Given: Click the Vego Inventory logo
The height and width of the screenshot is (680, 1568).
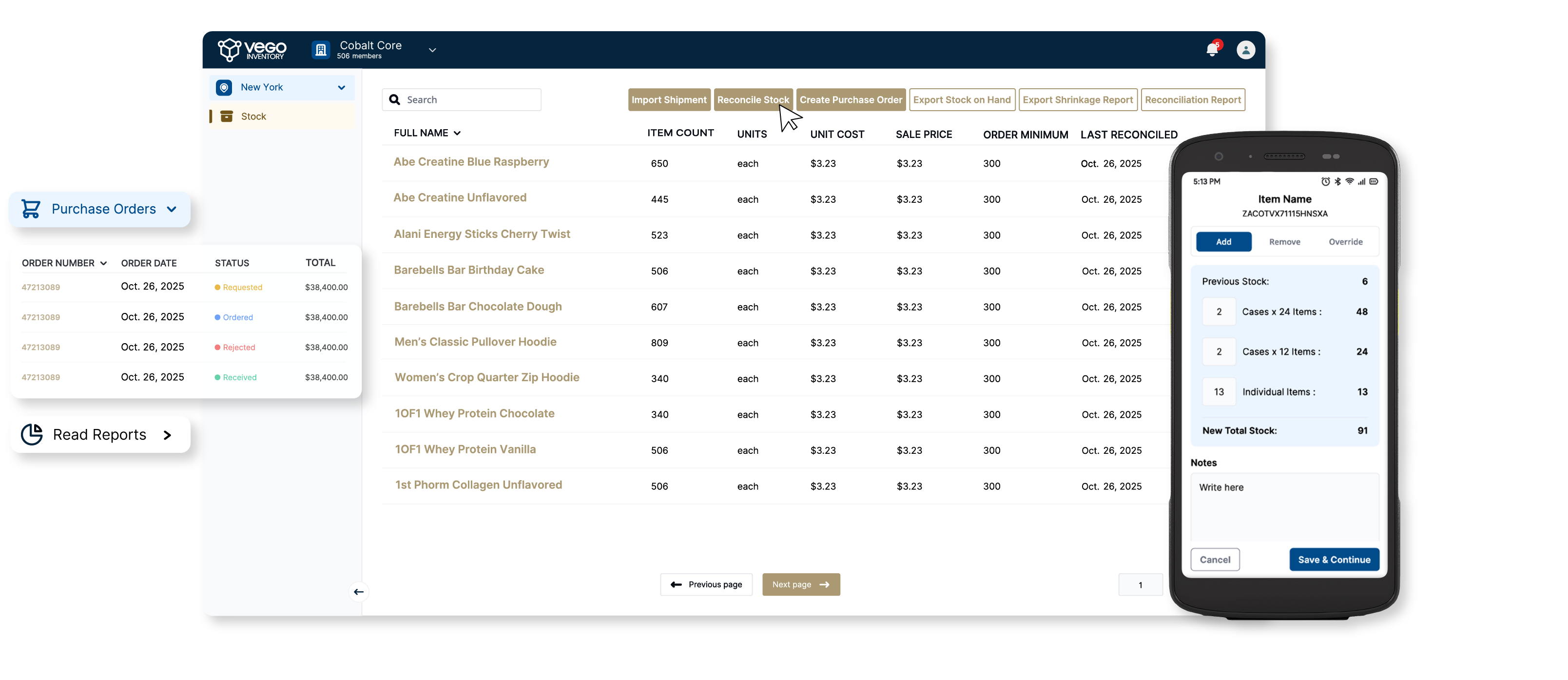Looking at the screenshot, I should 252,50.
